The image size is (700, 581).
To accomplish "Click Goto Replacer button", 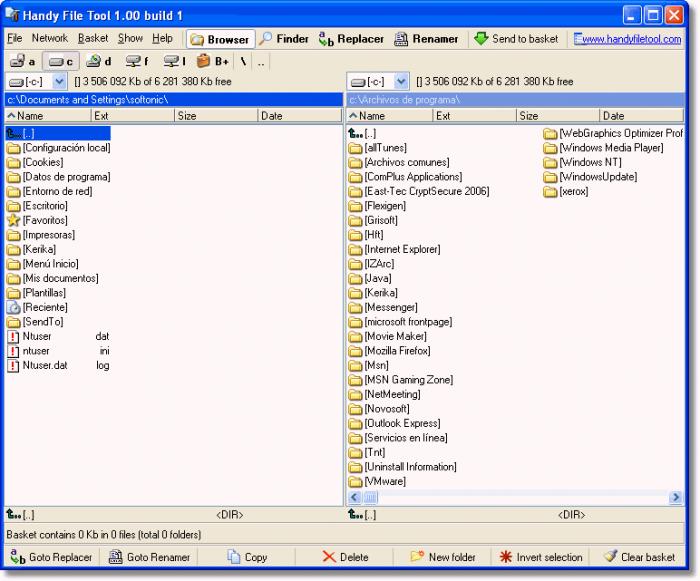I will click(x=51, y=557).
